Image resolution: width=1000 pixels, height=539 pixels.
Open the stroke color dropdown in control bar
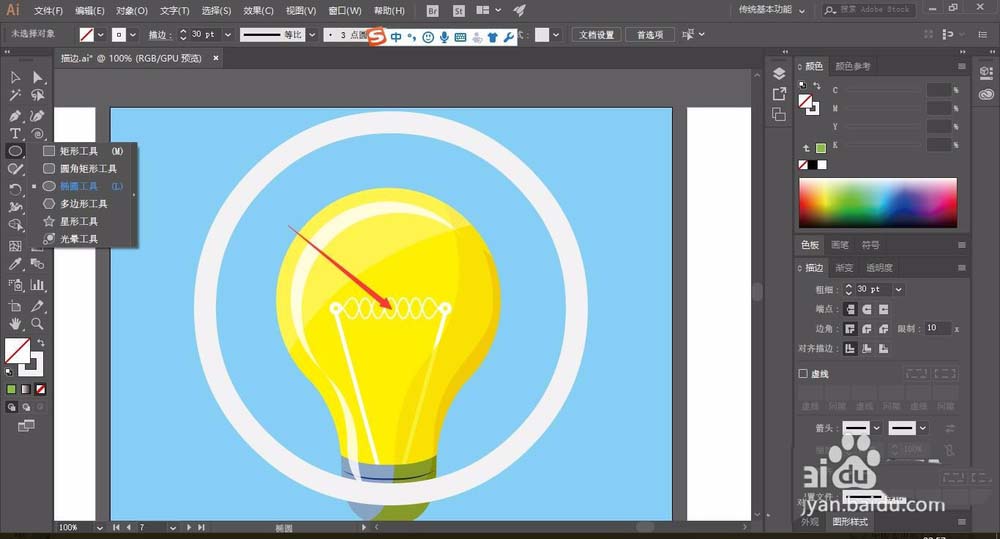133,34
